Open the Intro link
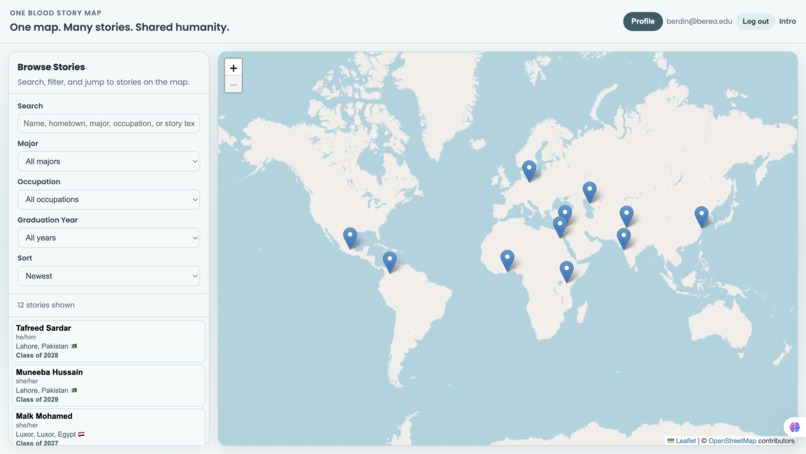The height and width of the screenshot is (454, 806). tap(787, 21)
